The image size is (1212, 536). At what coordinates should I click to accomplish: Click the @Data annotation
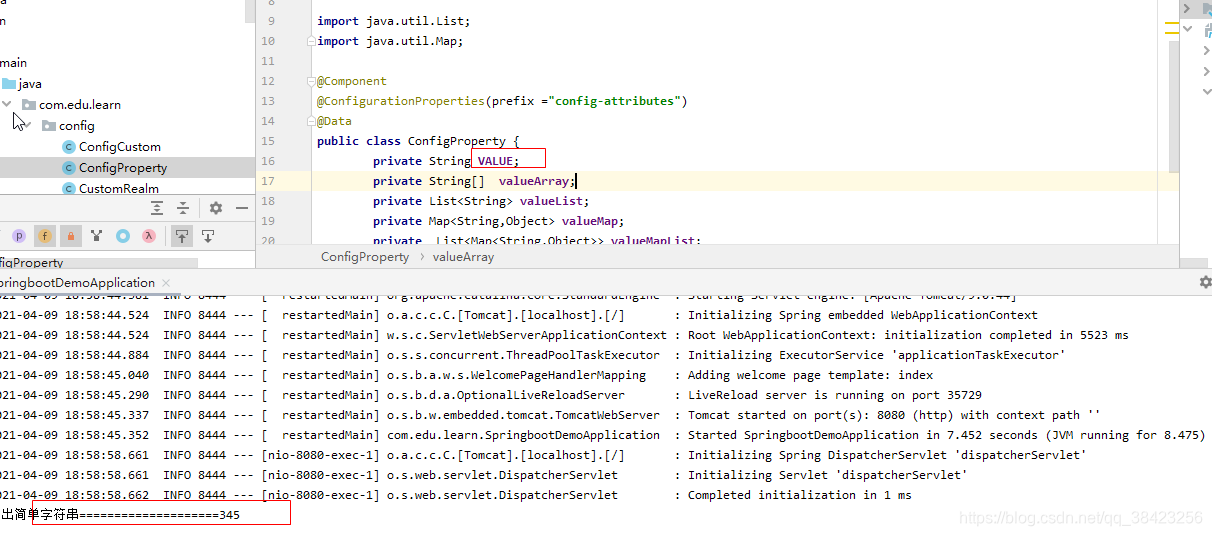[x=334, y=121]
